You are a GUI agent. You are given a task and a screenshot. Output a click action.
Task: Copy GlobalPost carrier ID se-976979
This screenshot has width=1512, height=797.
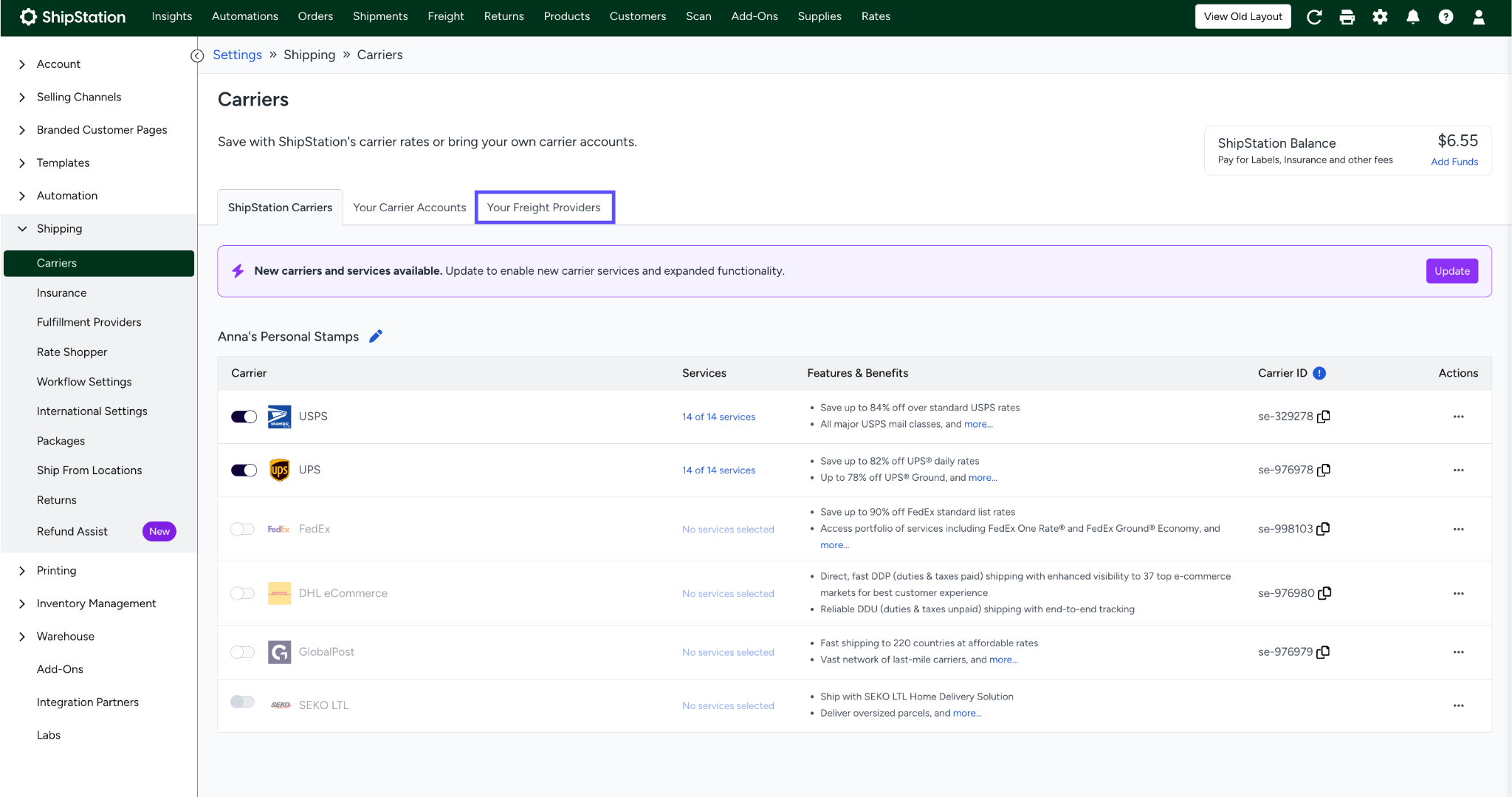pyautogui.click(x=1324, y=652)
